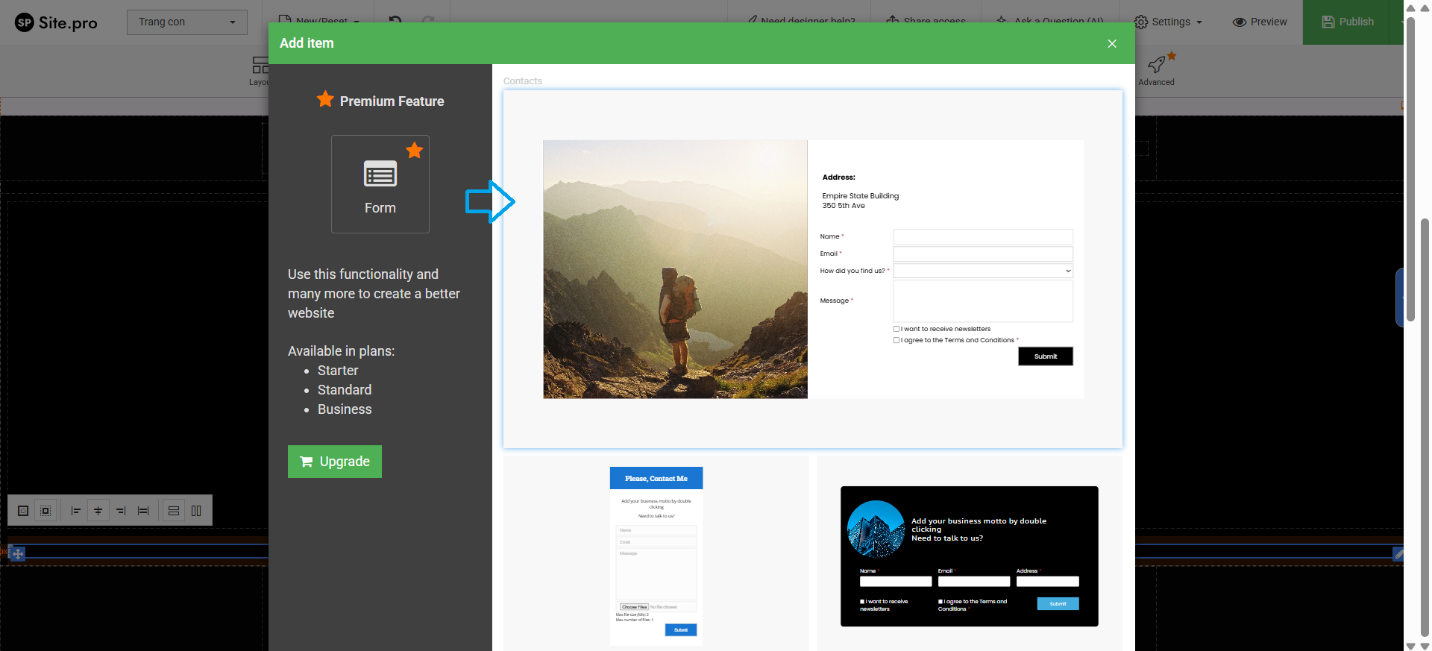1432x651 pixels.
Task: Pick the vertical stacking layout icon
Action: coord(174,511)
